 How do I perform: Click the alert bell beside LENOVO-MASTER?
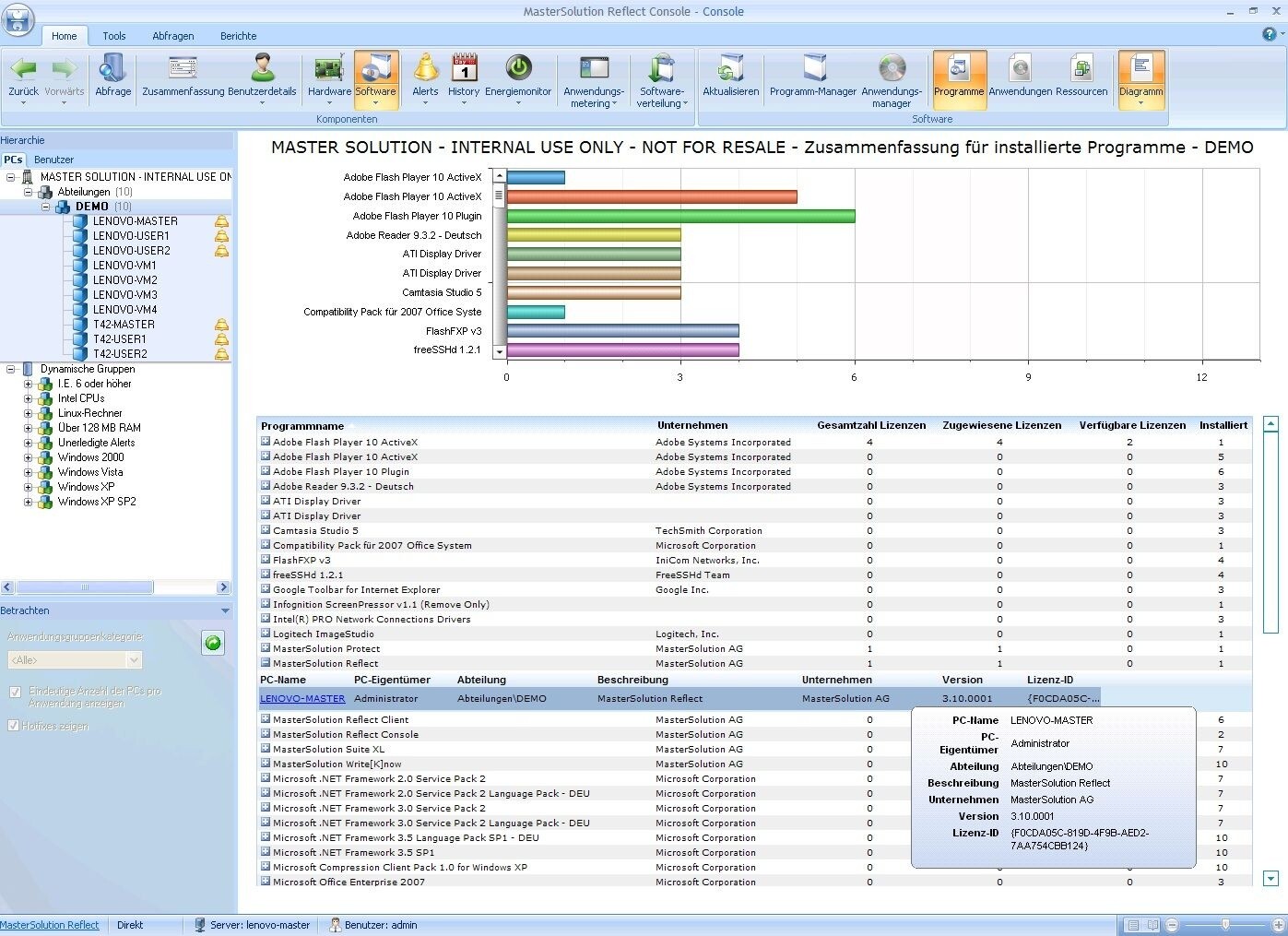coord(221,221)
